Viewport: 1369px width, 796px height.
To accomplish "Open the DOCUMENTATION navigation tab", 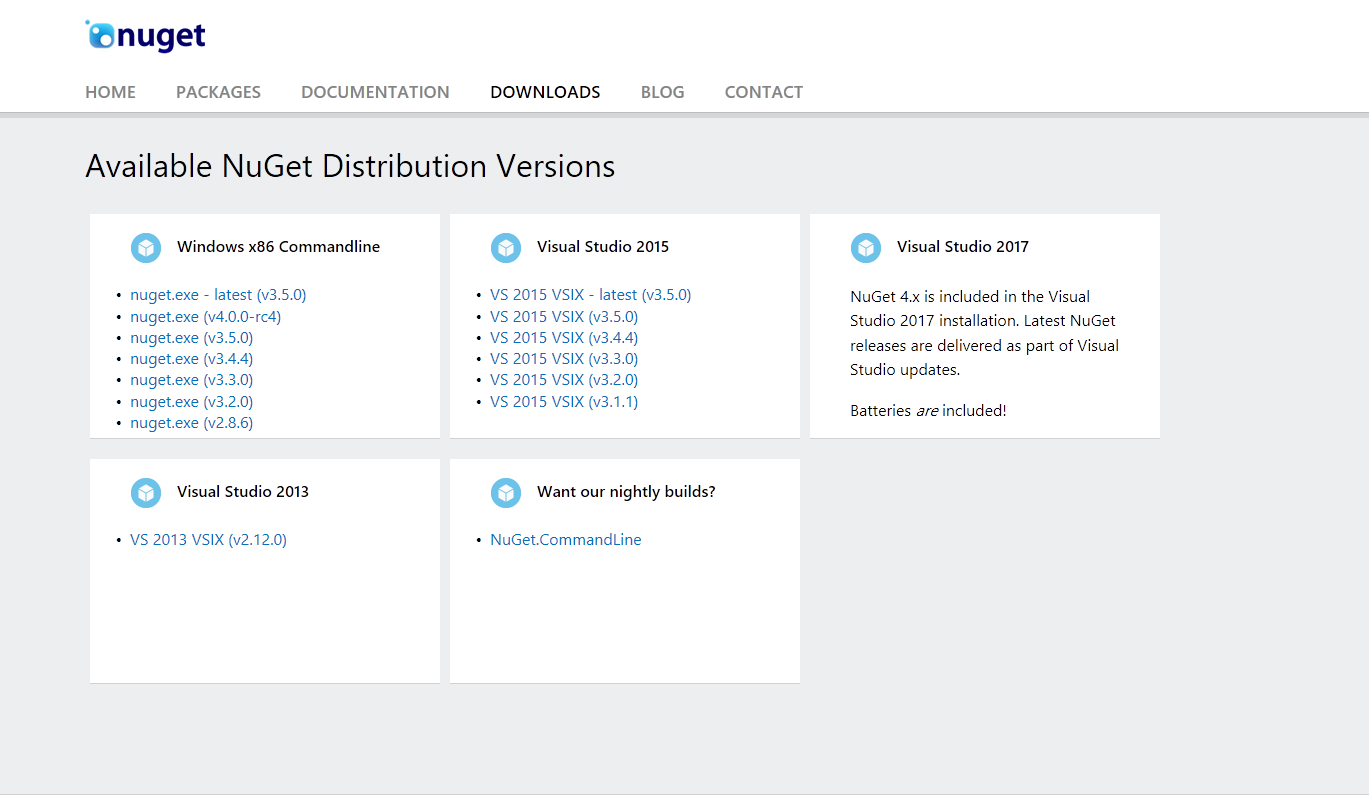I will tap(375, 92).
